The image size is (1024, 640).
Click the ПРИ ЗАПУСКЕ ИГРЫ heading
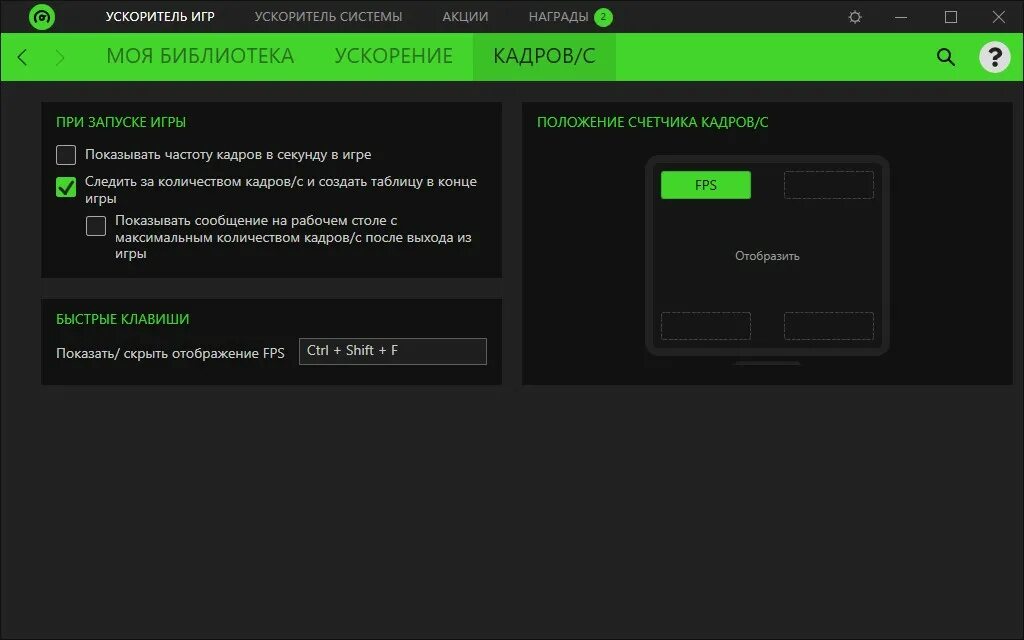[x=121, y=122]
